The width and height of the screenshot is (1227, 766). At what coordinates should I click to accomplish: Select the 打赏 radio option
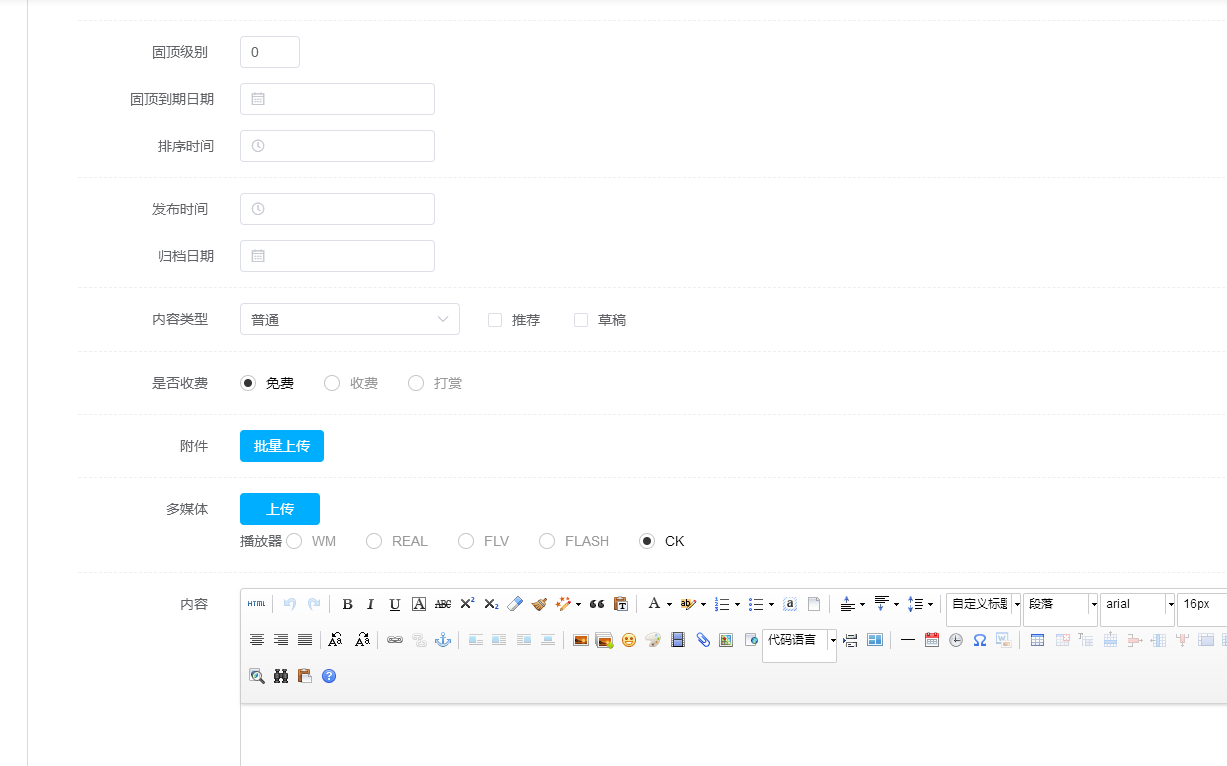[x=416, y=383]
